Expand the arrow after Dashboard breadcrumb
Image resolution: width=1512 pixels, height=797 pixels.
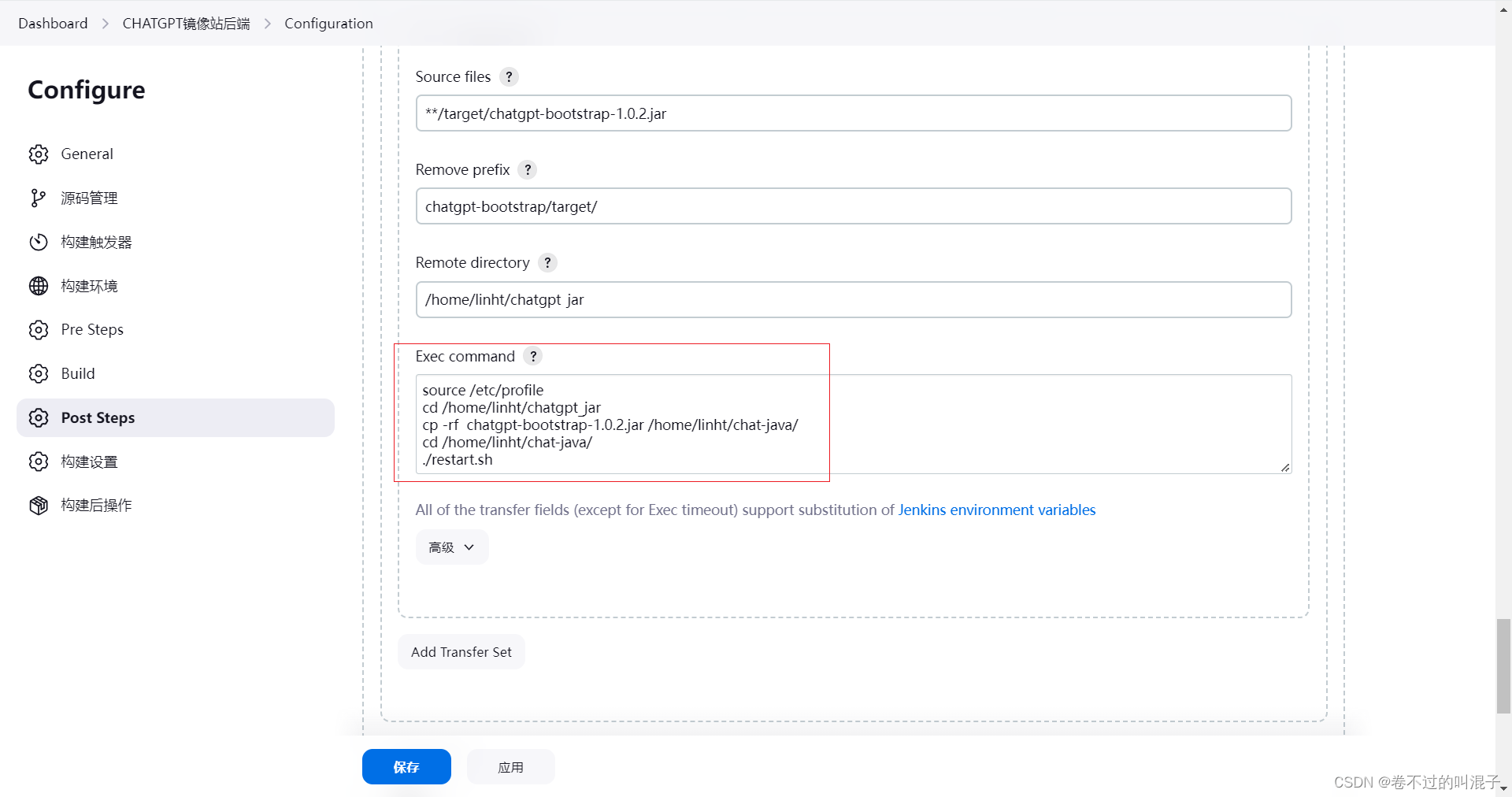pos(106,24)
